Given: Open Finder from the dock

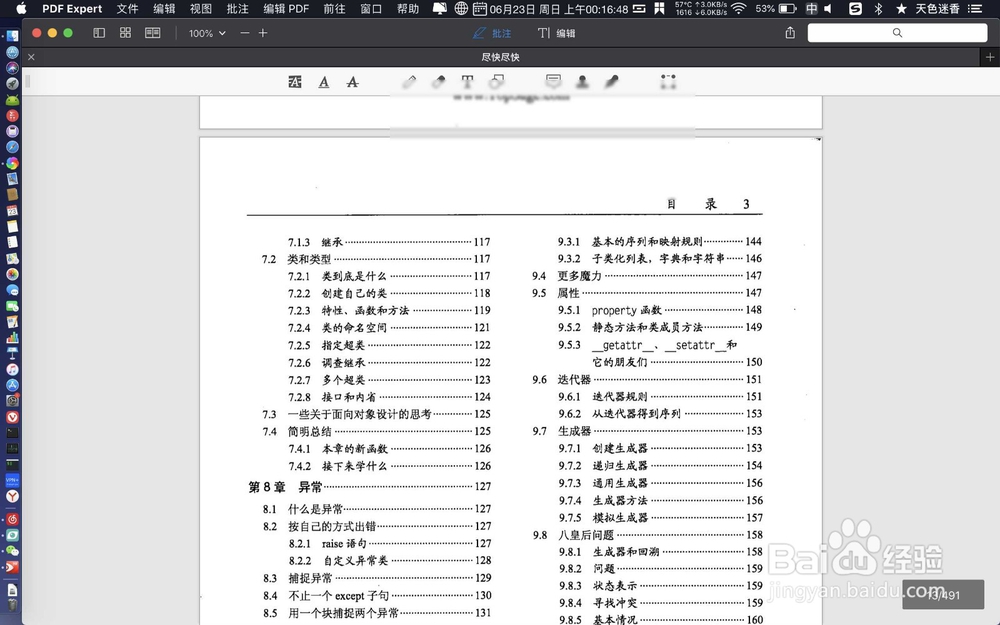Looking at the screenshot, I should pyautogui.click(x=12, y=36).
